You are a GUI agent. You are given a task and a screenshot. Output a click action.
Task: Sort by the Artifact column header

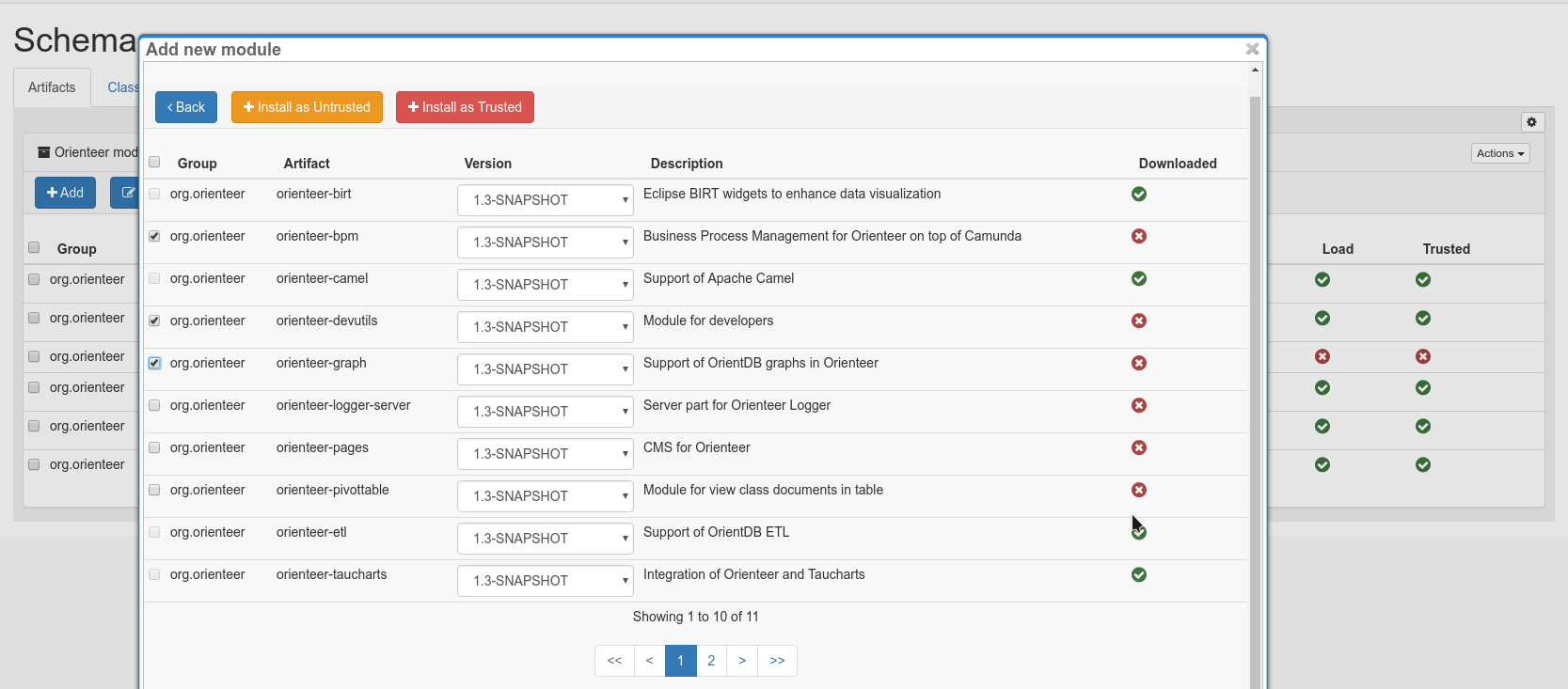(307, 164)
